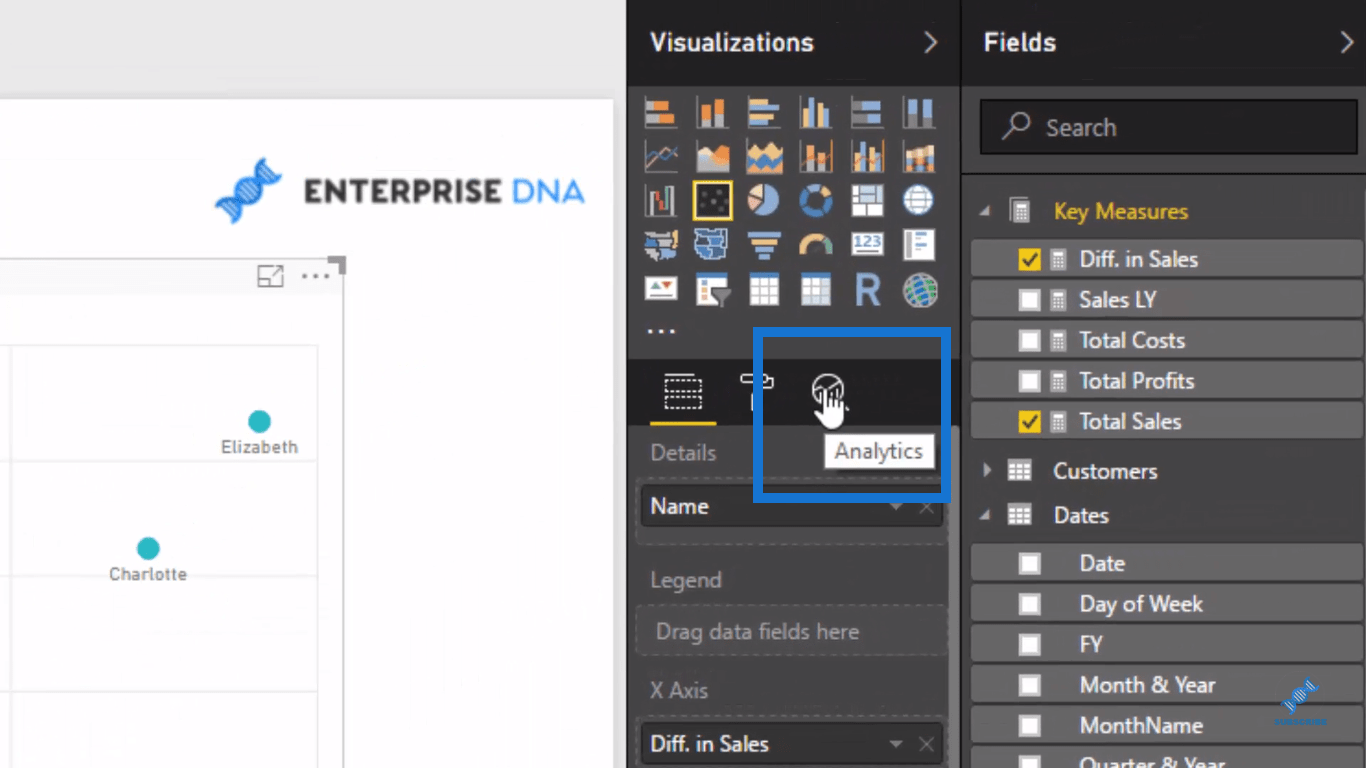Screen dimensions: 1366x768
Task: Select the Matrix visual
Action: (816, 290)
